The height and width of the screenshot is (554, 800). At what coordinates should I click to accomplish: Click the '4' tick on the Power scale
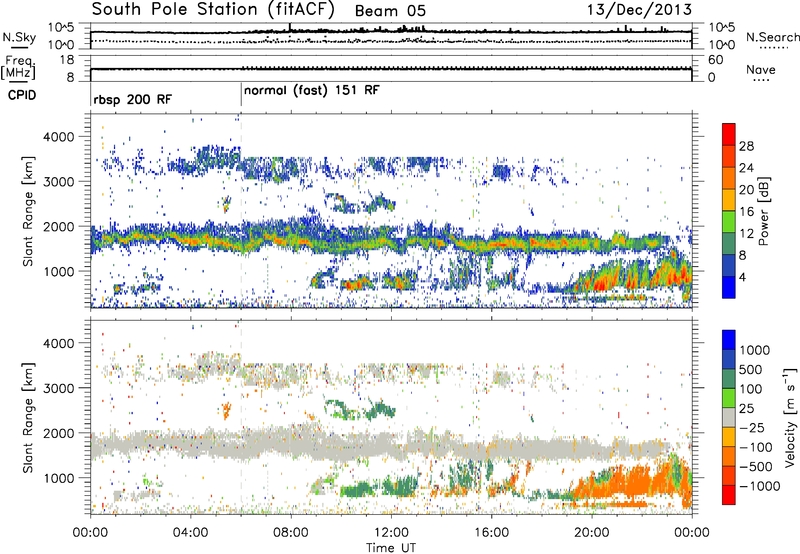743,278
